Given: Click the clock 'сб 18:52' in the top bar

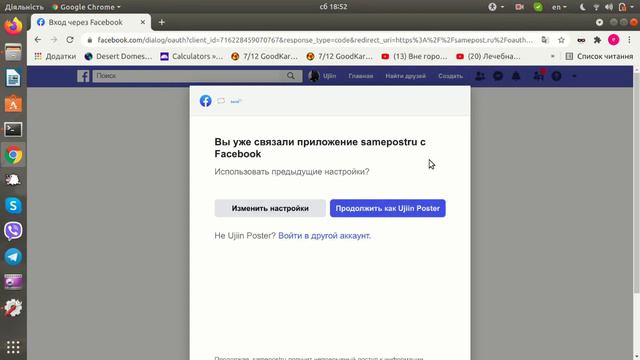Looking at the screenshot, I should [333, 7].
